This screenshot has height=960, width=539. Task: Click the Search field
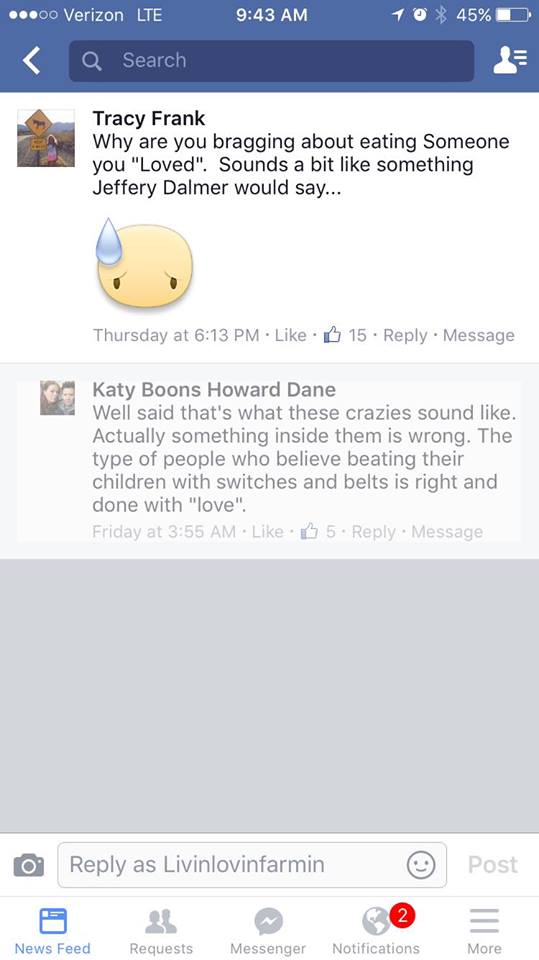tap(271, 61)
